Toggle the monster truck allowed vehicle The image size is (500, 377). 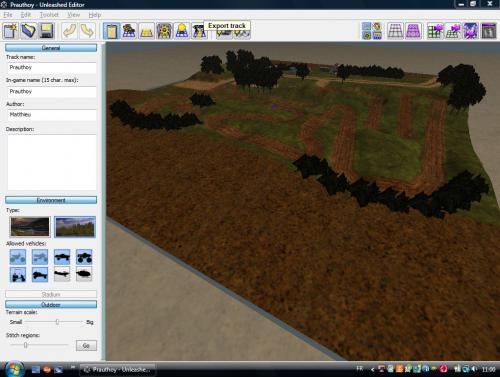point(84,257)
